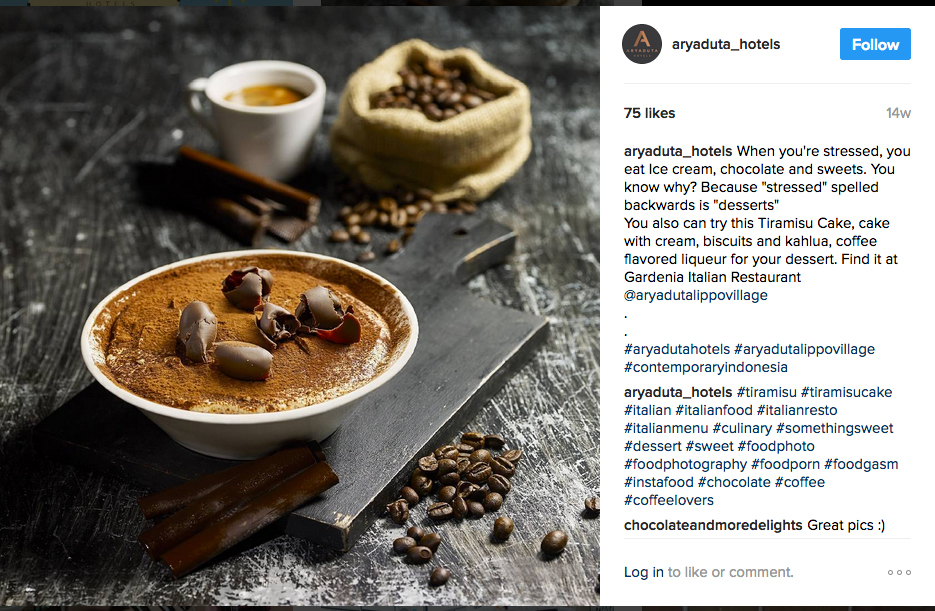Visit chocolateandmoredelights commenter profile
The height and width of the screenshot is (611, 935).
[x=713, y=525]
